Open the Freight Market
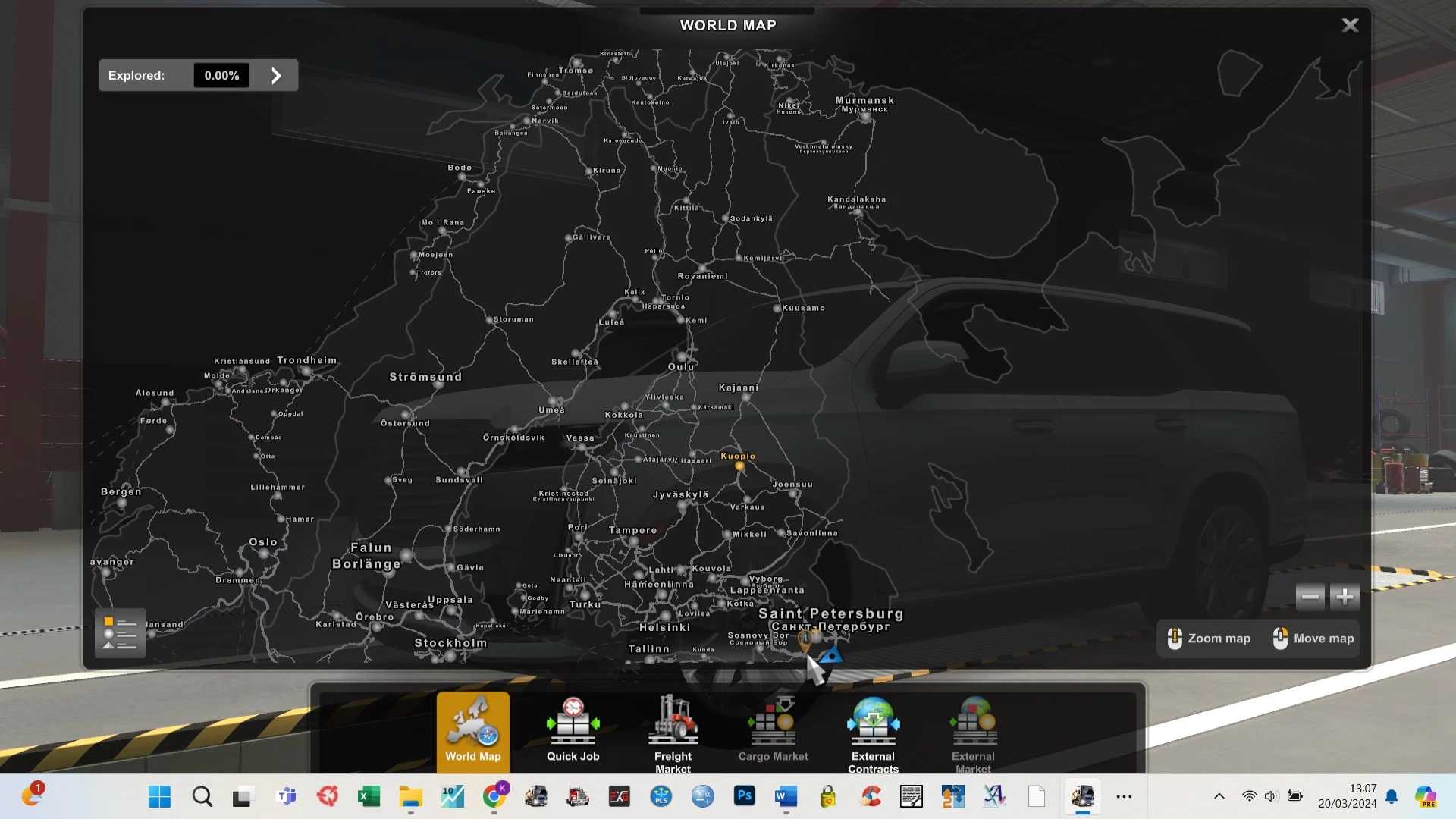The width and height of the screenshot is (1456, 819). click(x=673, y=733)
